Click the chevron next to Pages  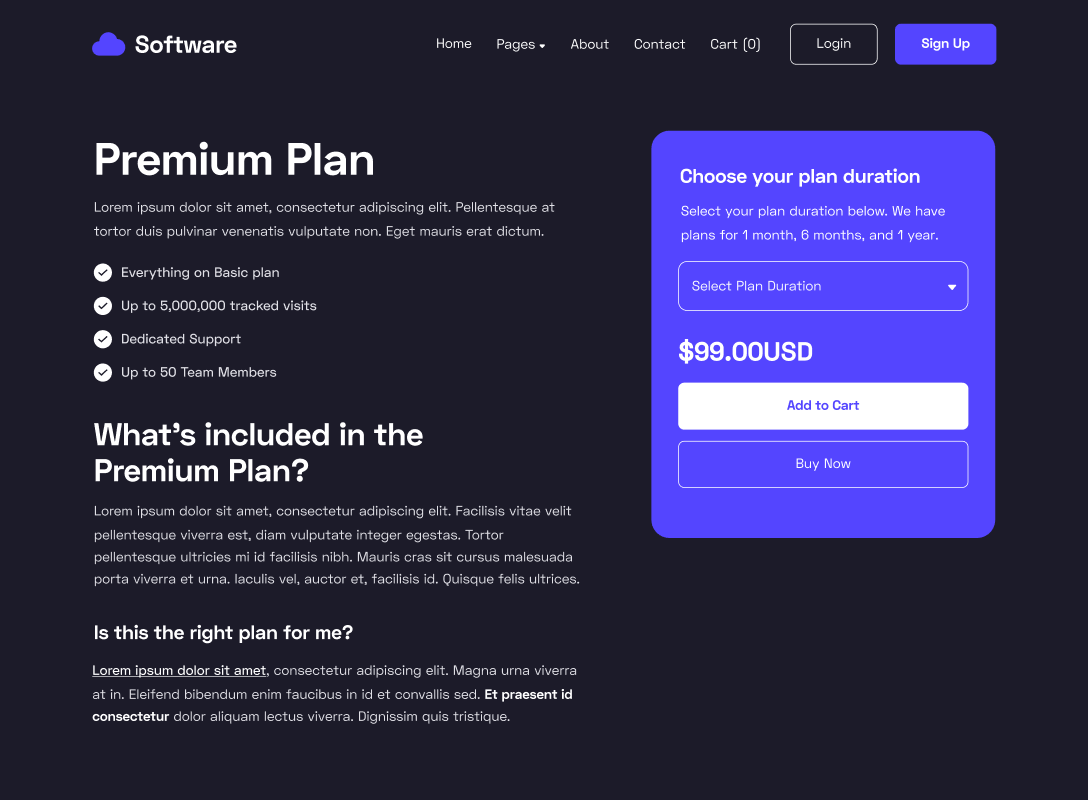543,45
